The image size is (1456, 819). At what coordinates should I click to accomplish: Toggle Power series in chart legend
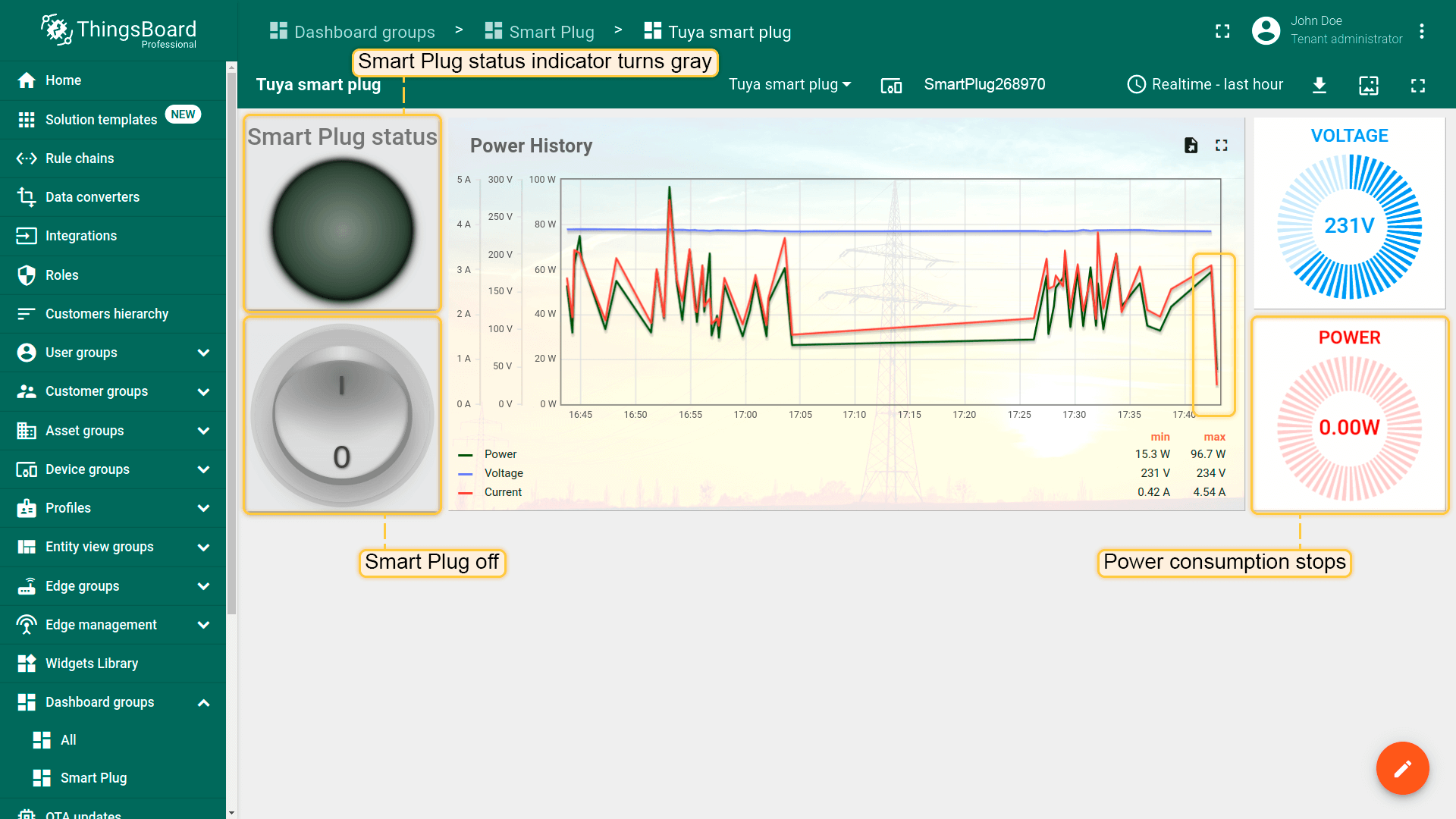tap(500, 454)
